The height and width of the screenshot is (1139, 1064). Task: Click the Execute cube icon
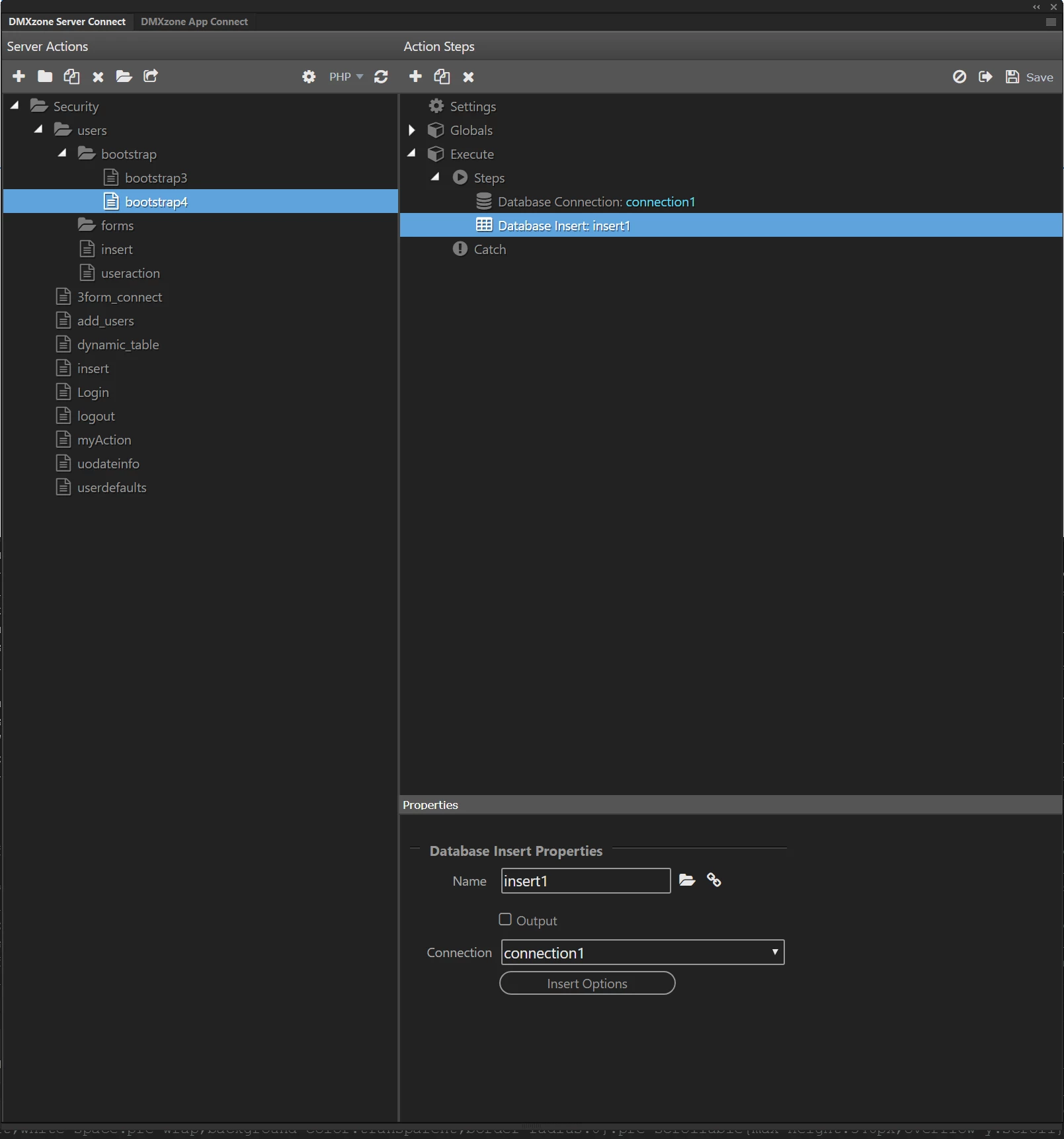click(x=436, y=153)
